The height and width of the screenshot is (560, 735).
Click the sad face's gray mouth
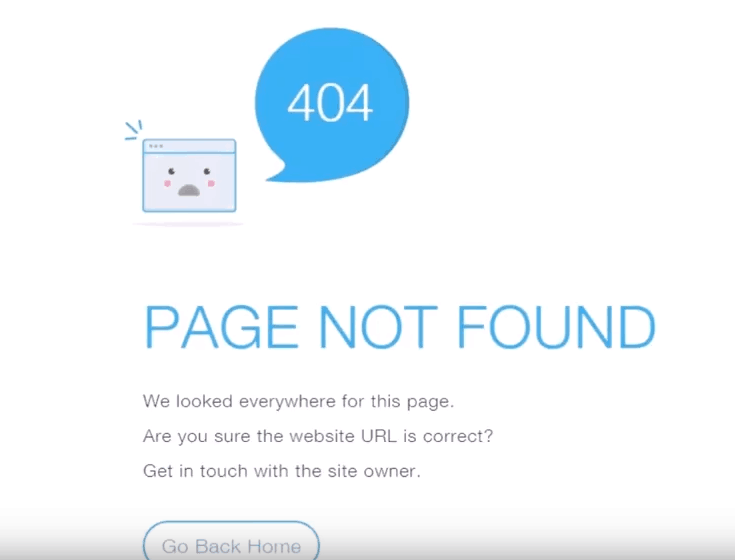(189, 190)
